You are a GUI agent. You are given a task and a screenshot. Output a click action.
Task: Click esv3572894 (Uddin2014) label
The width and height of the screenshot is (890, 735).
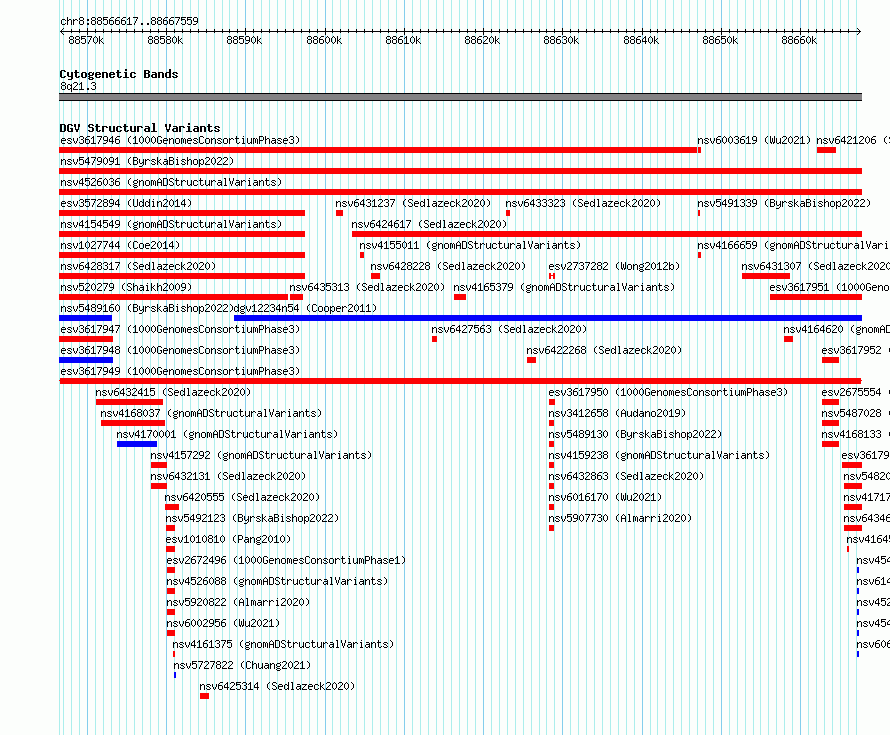[x=126, y=203]
